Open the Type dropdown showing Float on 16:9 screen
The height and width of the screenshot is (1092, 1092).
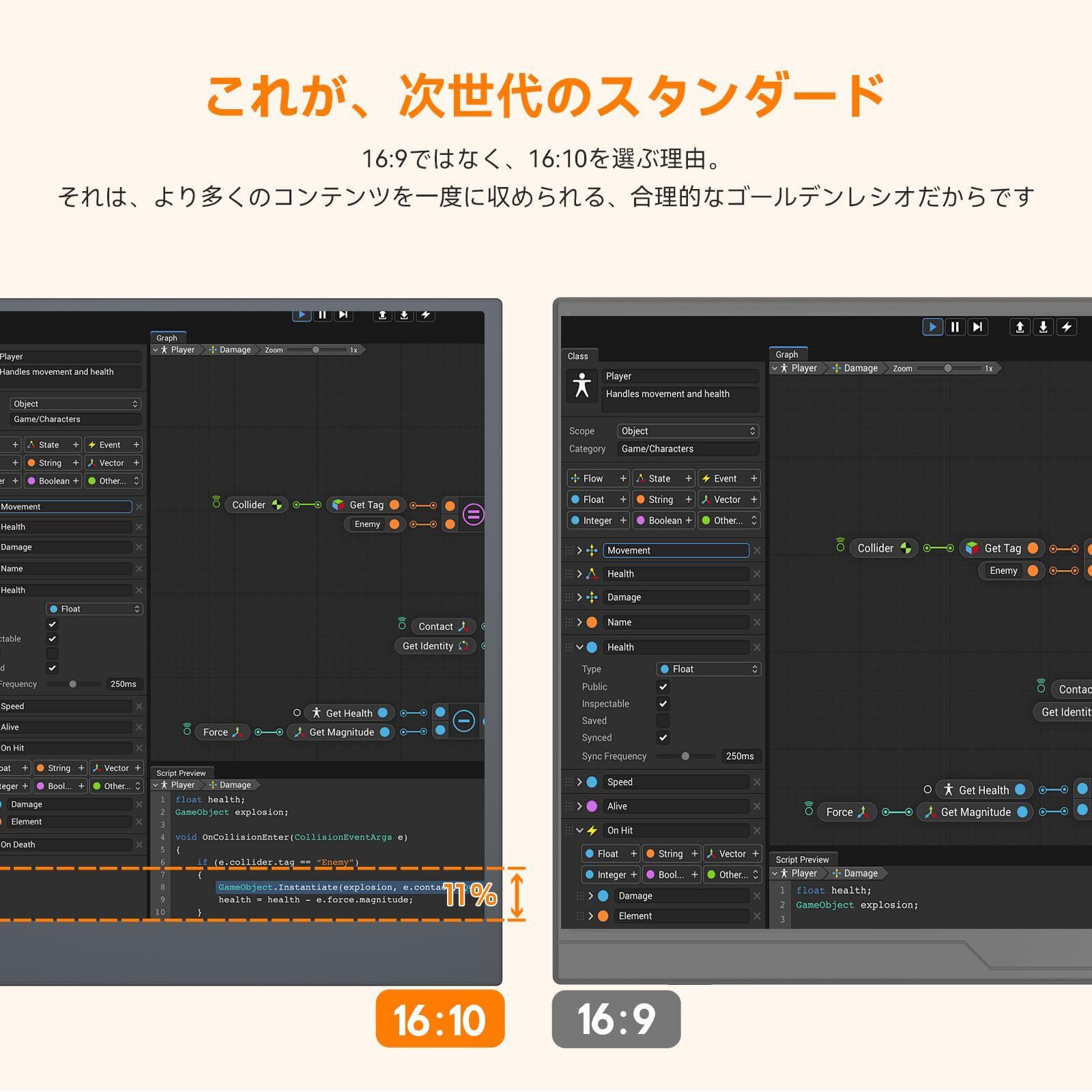(708, 670)
